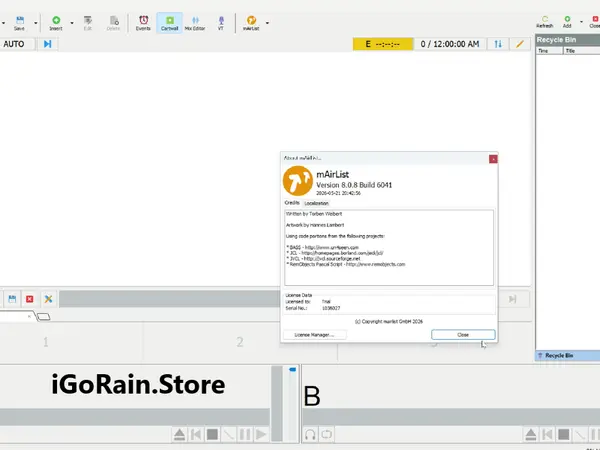This screenshot has height=450, width=600.
Task: Click the Previous button on player A
Action: [196, 434]
